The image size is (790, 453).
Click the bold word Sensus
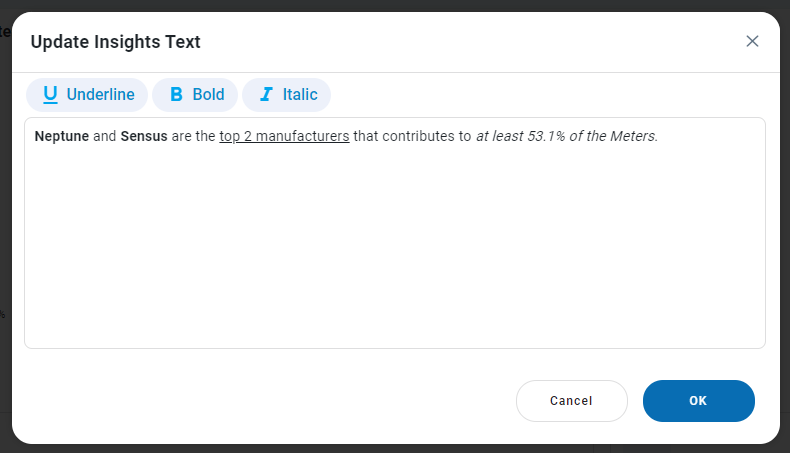(x=144, y=136)
